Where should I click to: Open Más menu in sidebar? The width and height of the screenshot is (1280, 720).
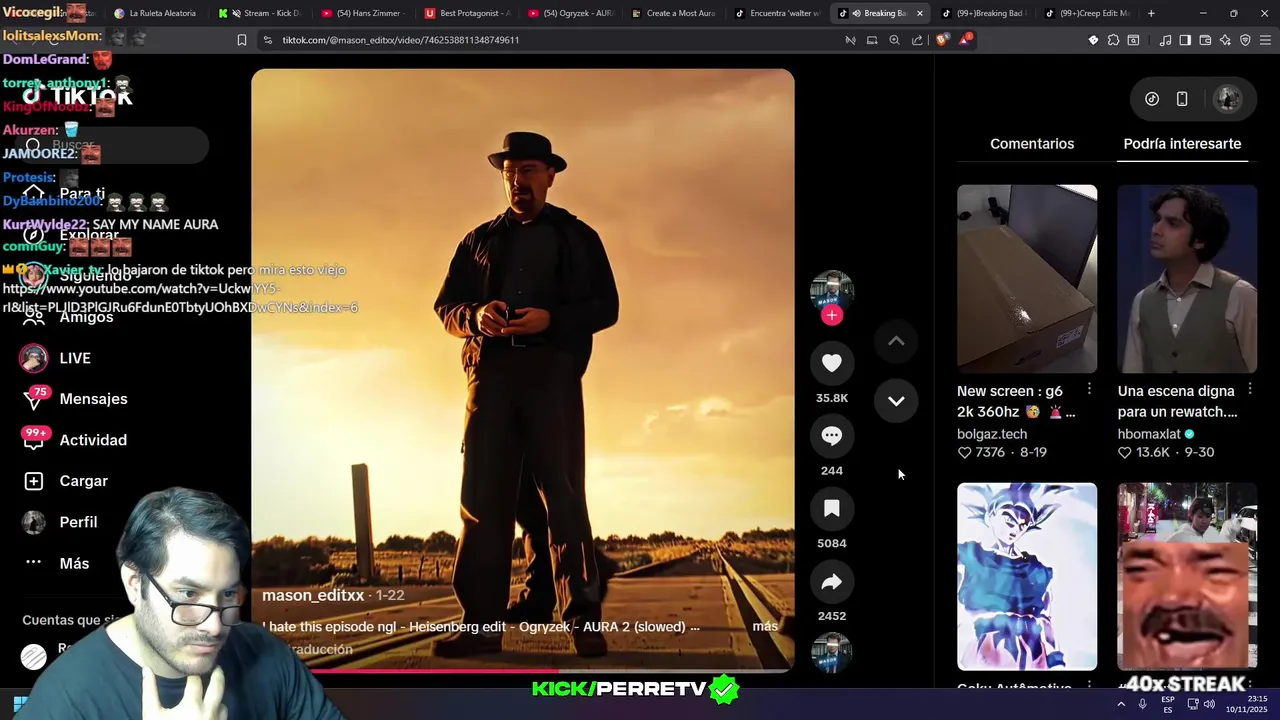74,563
